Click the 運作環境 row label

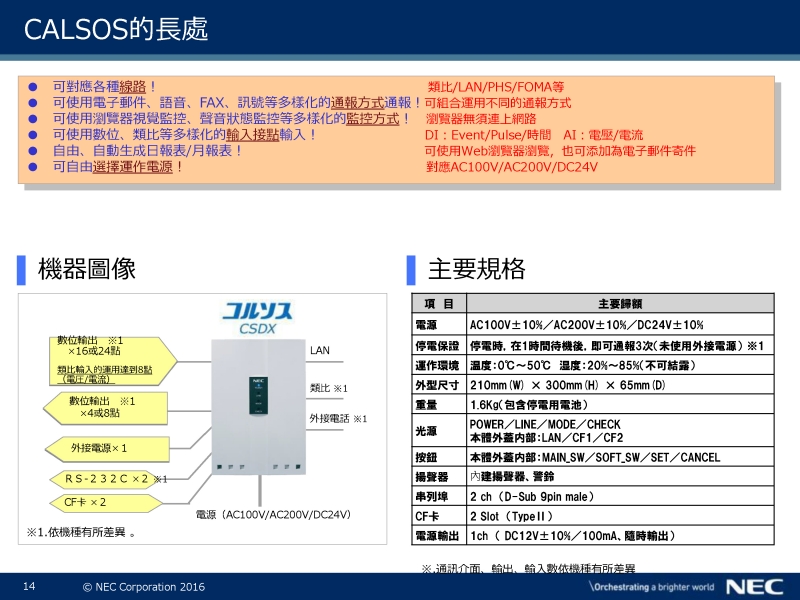point(439,365)
